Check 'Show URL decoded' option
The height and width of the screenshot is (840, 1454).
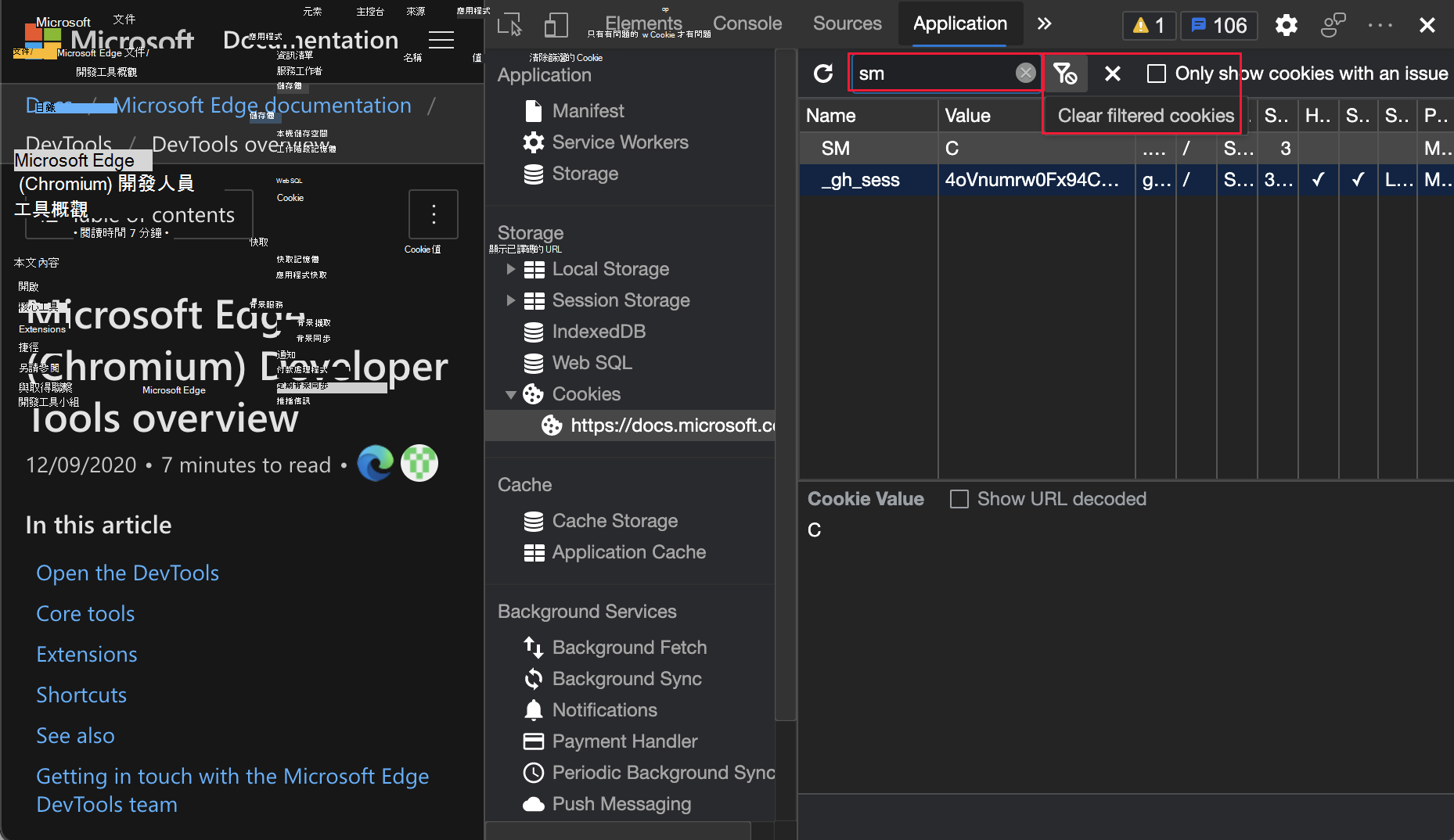pos(959,499)
